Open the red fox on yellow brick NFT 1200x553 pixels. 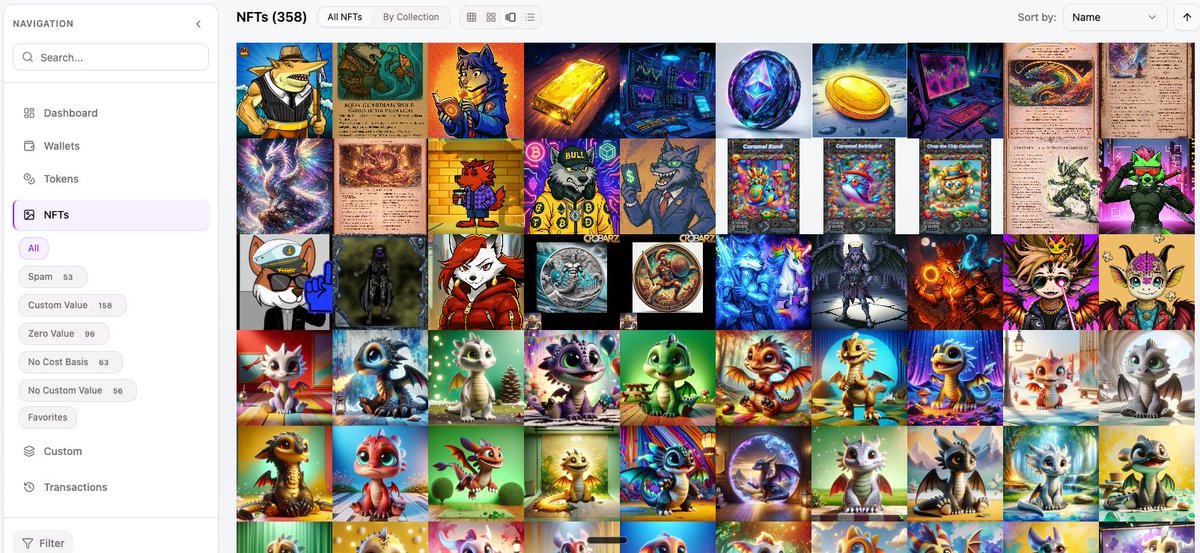[x=476, y=186]
